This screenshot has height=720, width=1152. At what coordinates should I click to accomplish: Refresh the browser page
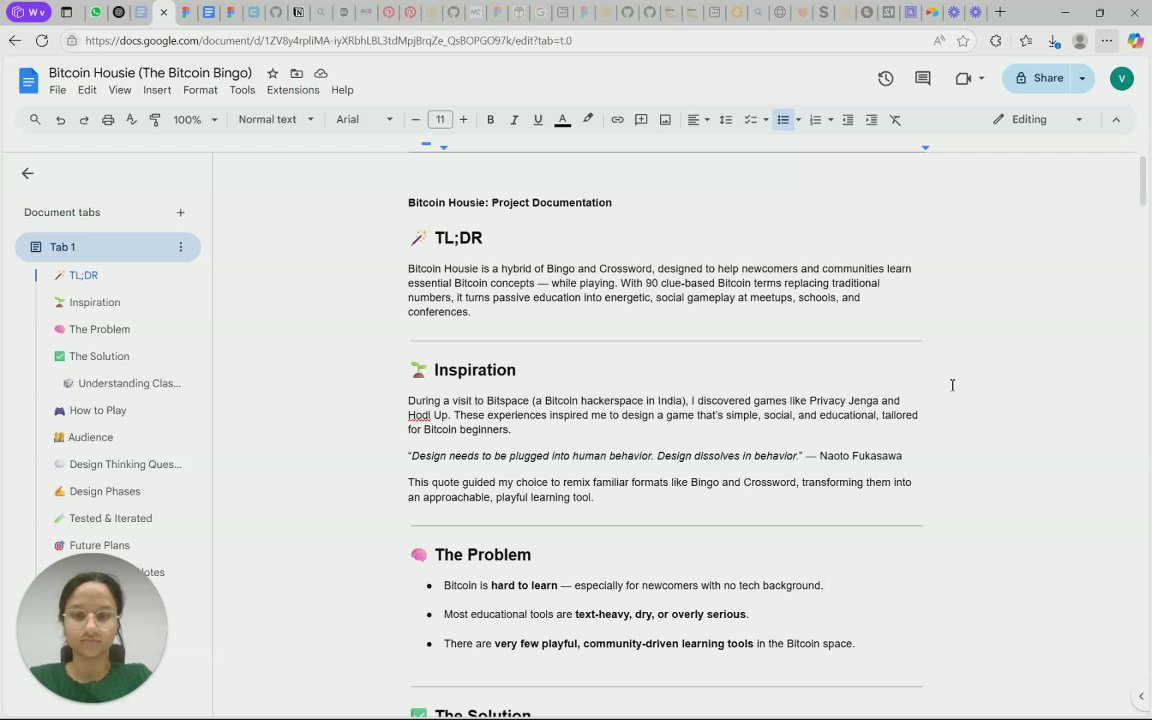42,40
